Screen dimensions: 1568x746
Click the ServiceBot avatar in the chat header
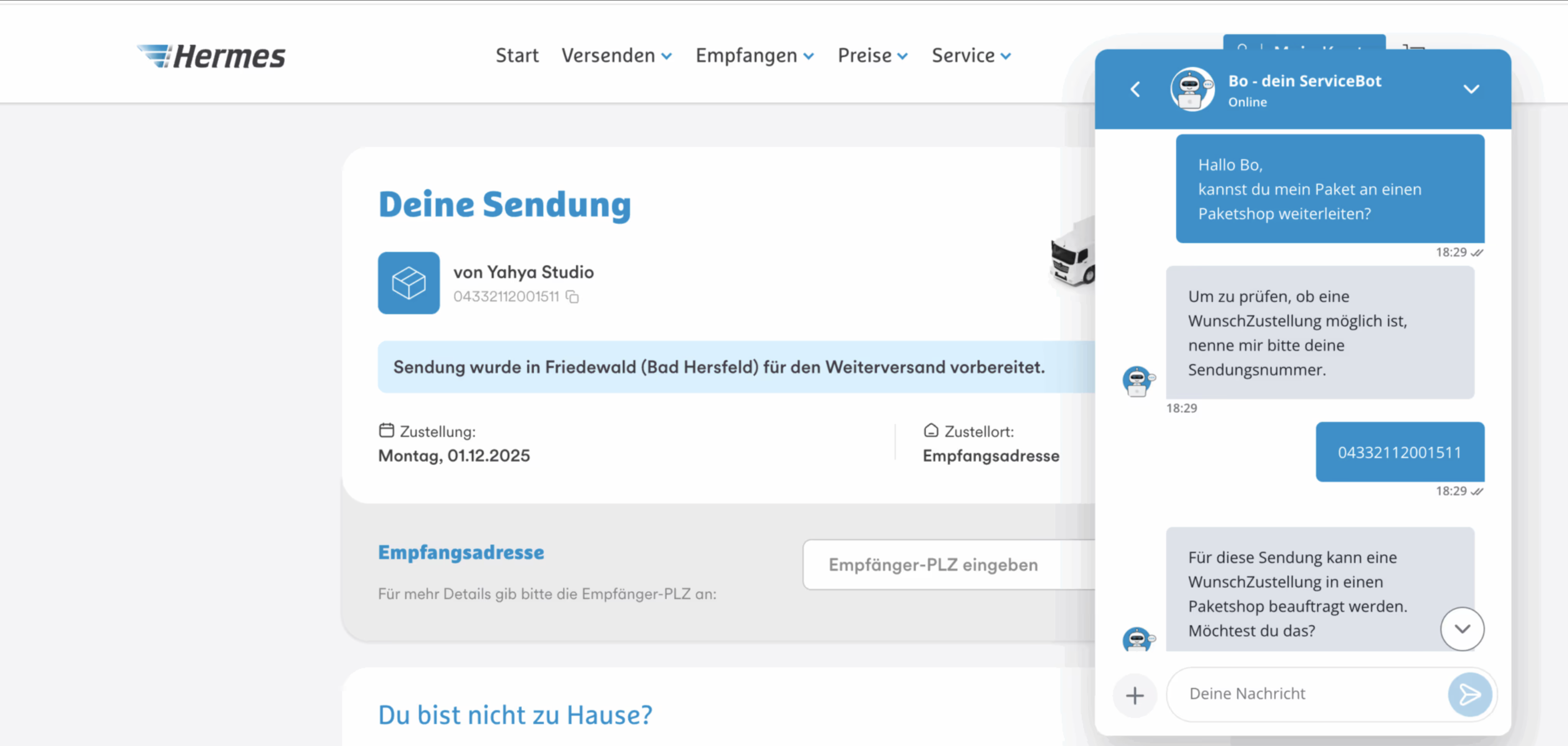(x=1192, y=89)
